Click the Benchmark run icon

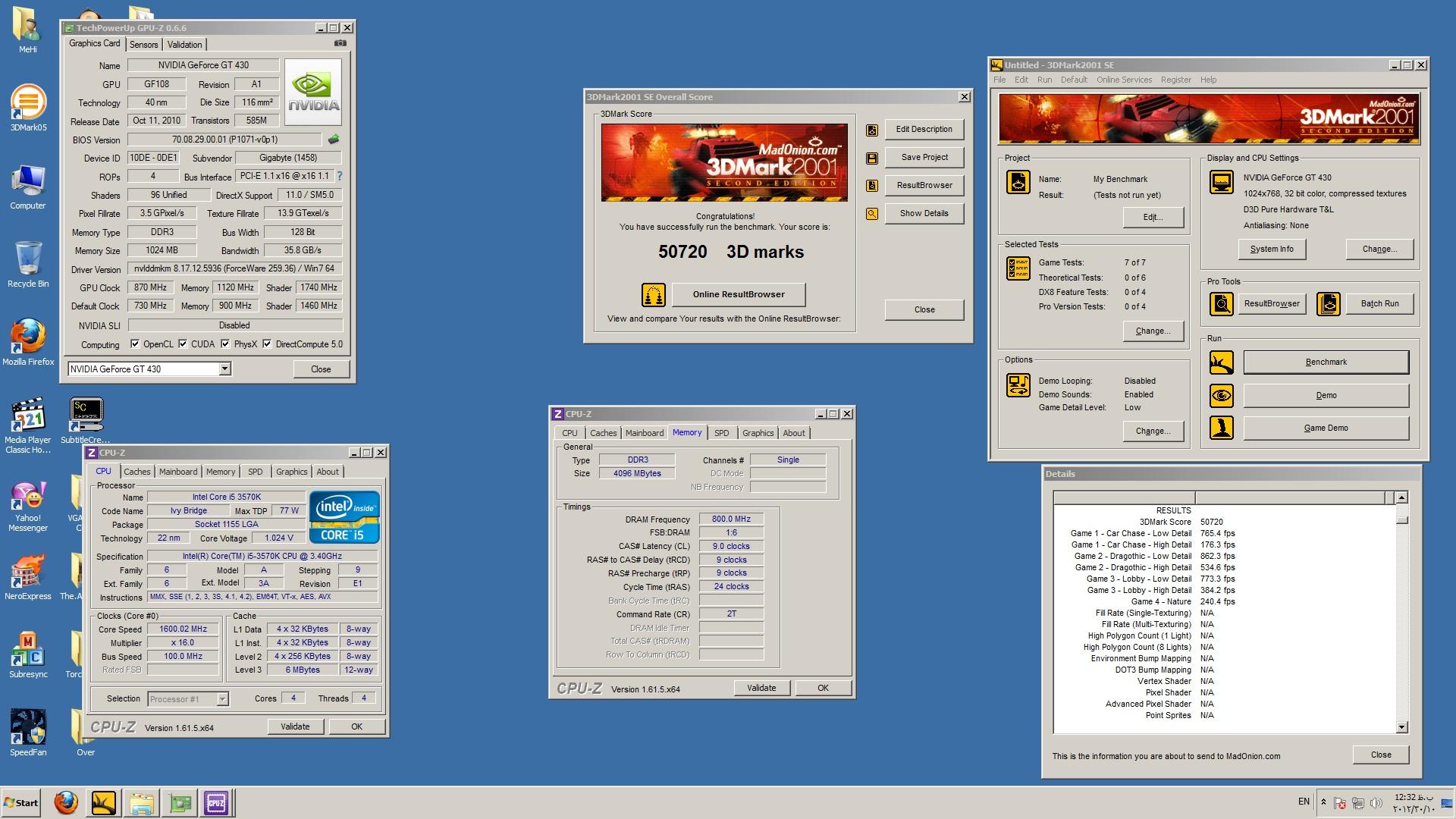(1221, 362)
